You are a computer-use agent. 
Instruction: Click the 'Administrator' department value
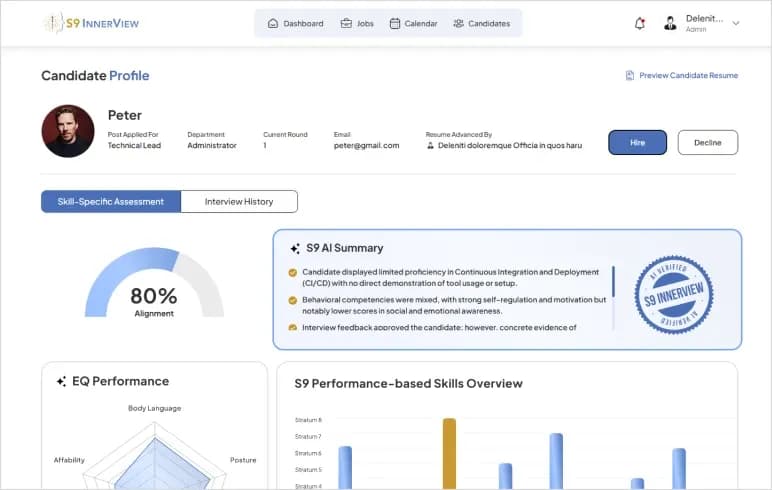pyautogui.click(x=212, y=145)
